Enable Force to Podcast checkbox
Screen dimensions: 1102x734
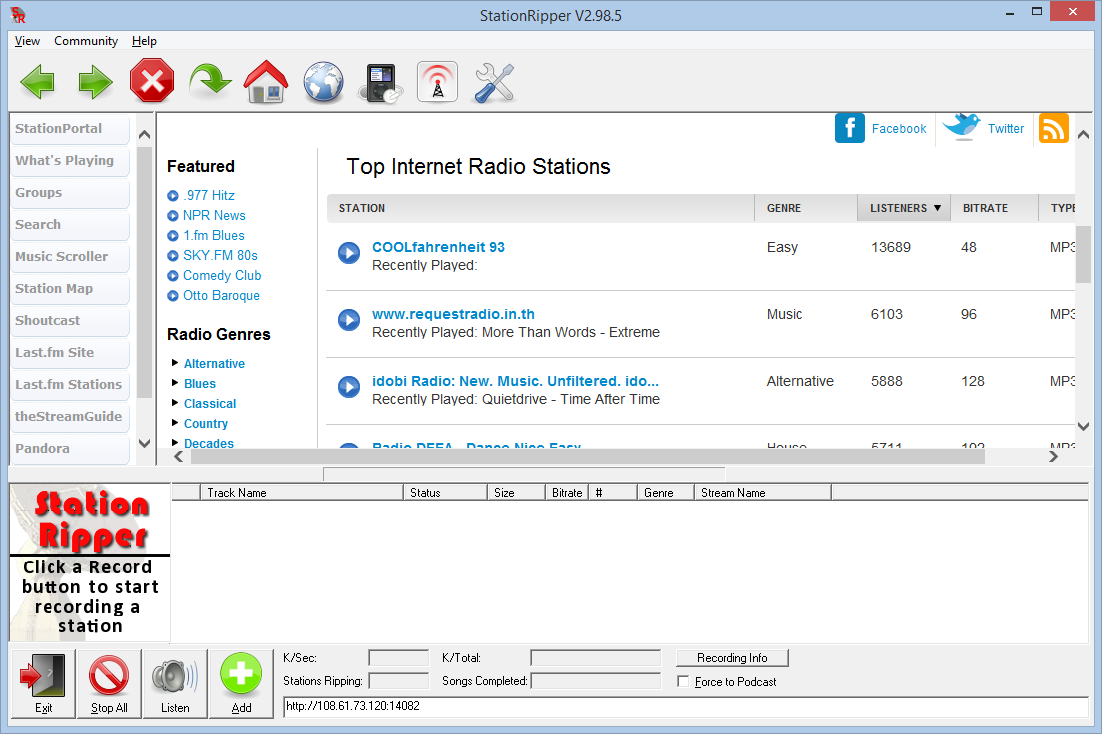point(683,681)
